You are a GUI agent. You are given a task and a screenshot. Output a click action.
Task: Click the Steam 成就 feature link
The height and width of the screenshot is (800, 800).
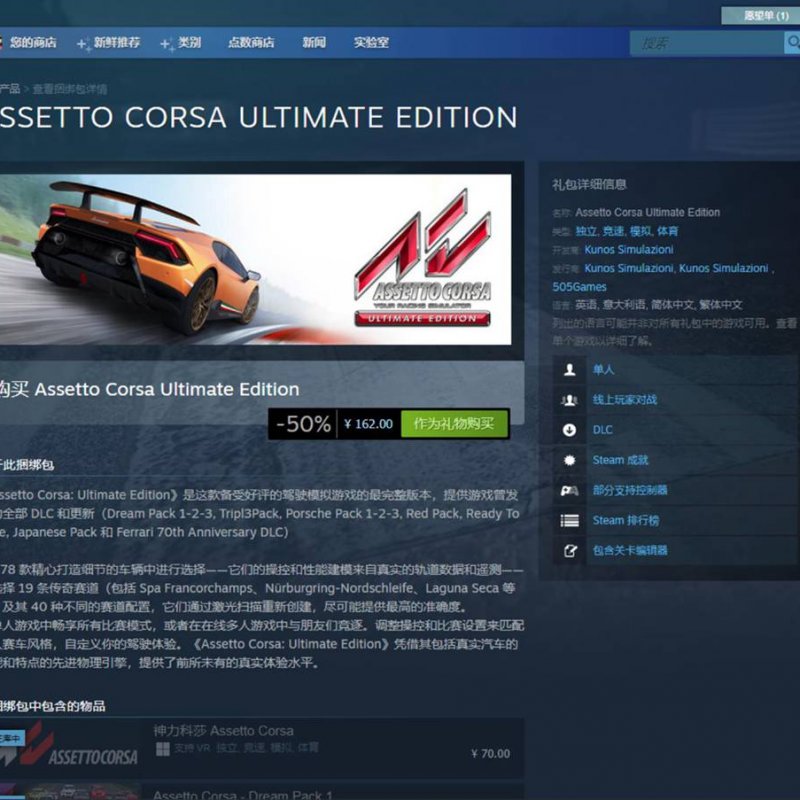[620, 460]
